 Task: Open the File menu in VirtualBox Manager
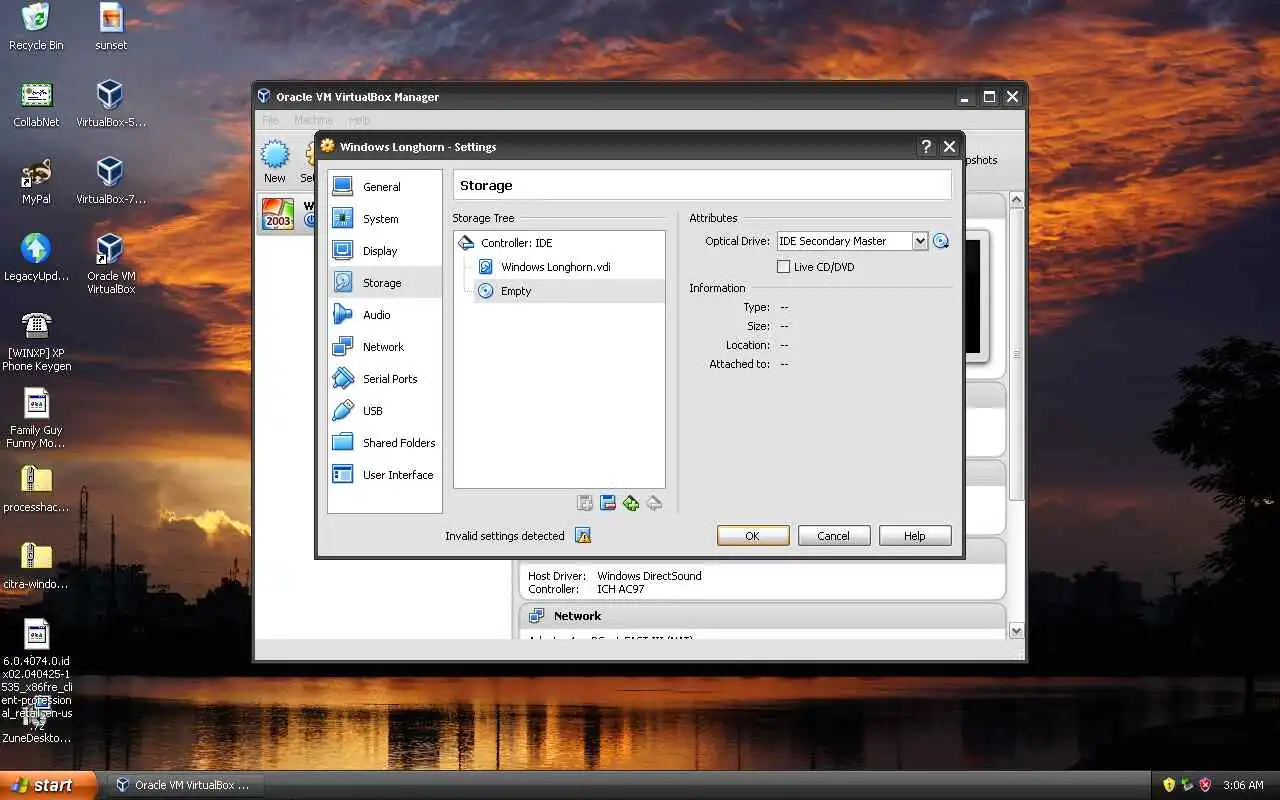270,120
